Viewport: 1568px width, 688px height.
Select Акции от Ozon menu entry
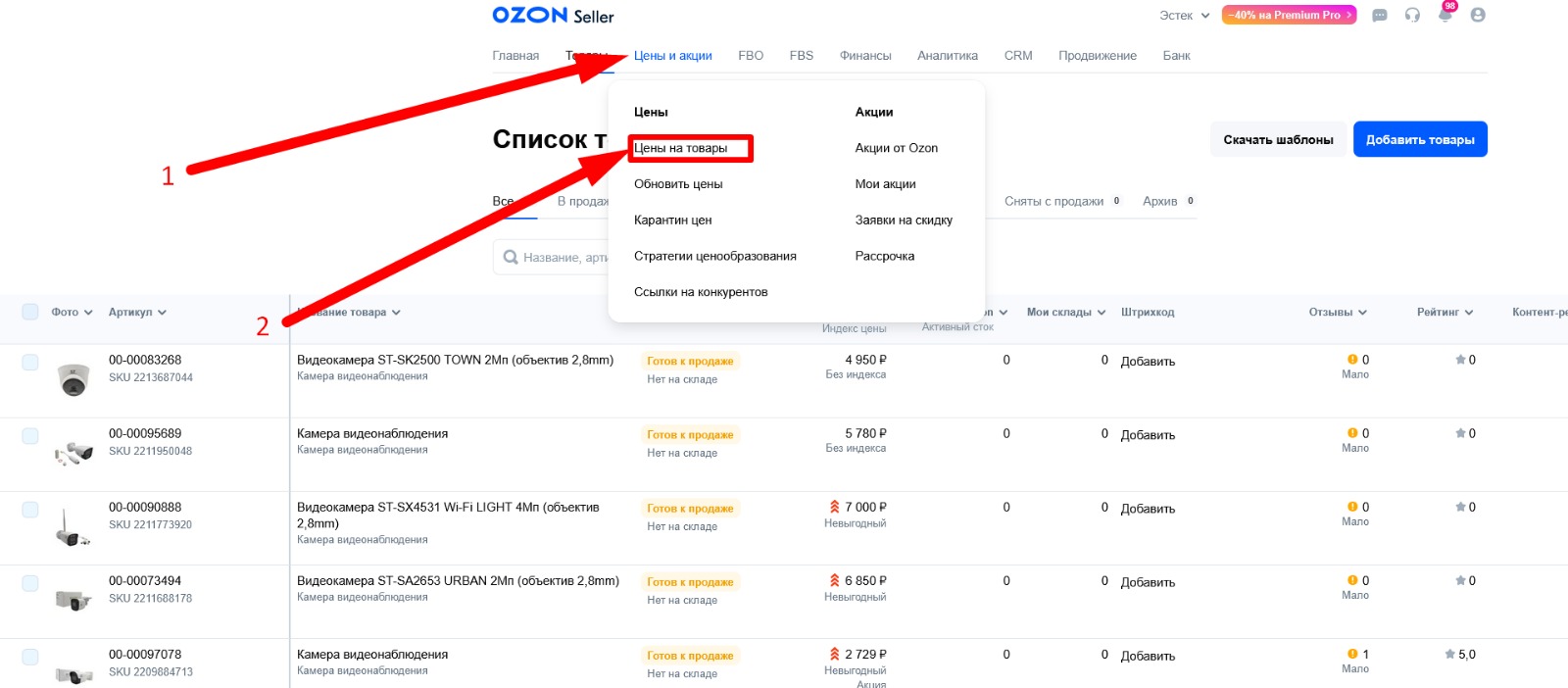click(897, 148)
